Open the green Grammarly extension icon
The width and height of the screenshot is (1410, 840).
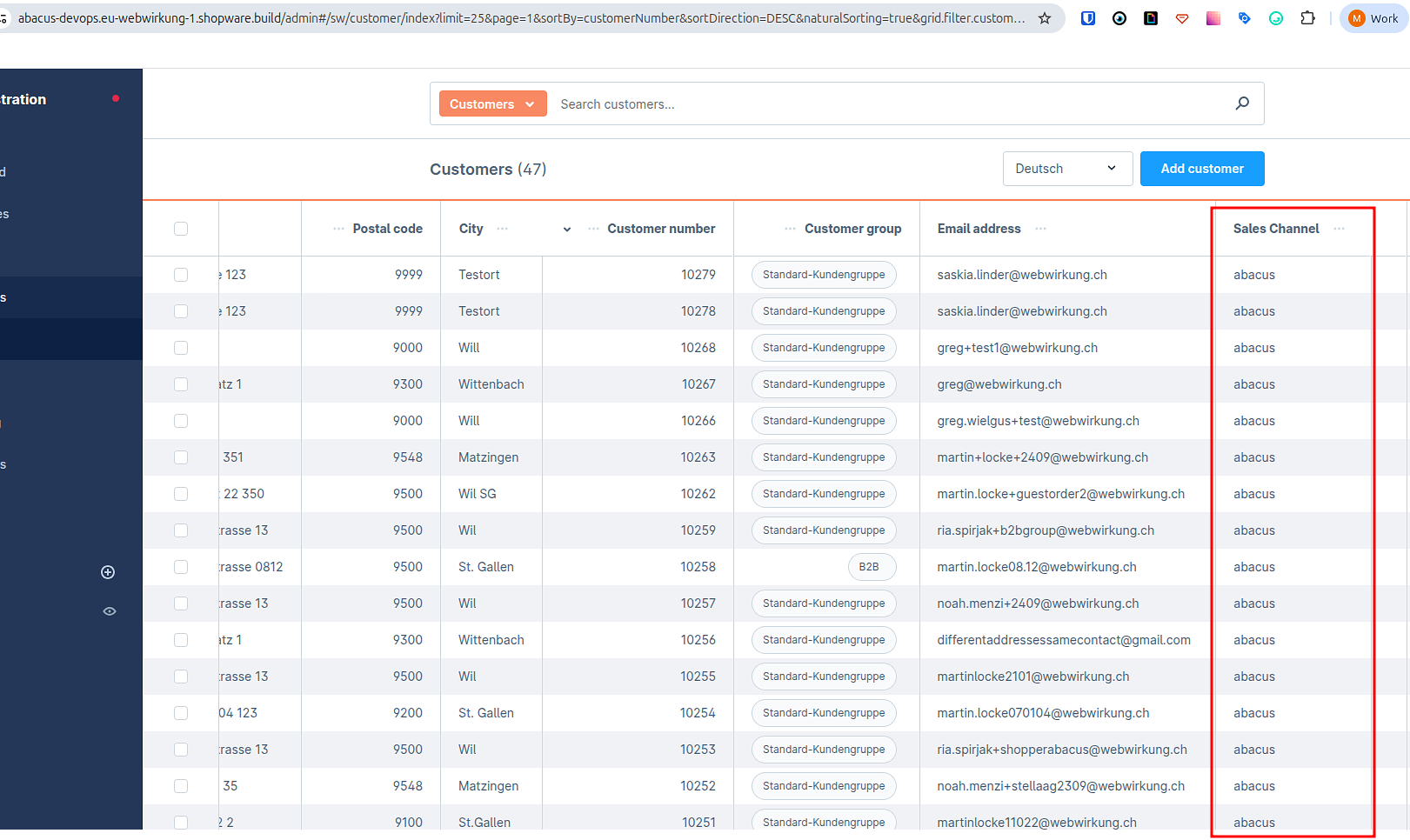pos(1276,18)
